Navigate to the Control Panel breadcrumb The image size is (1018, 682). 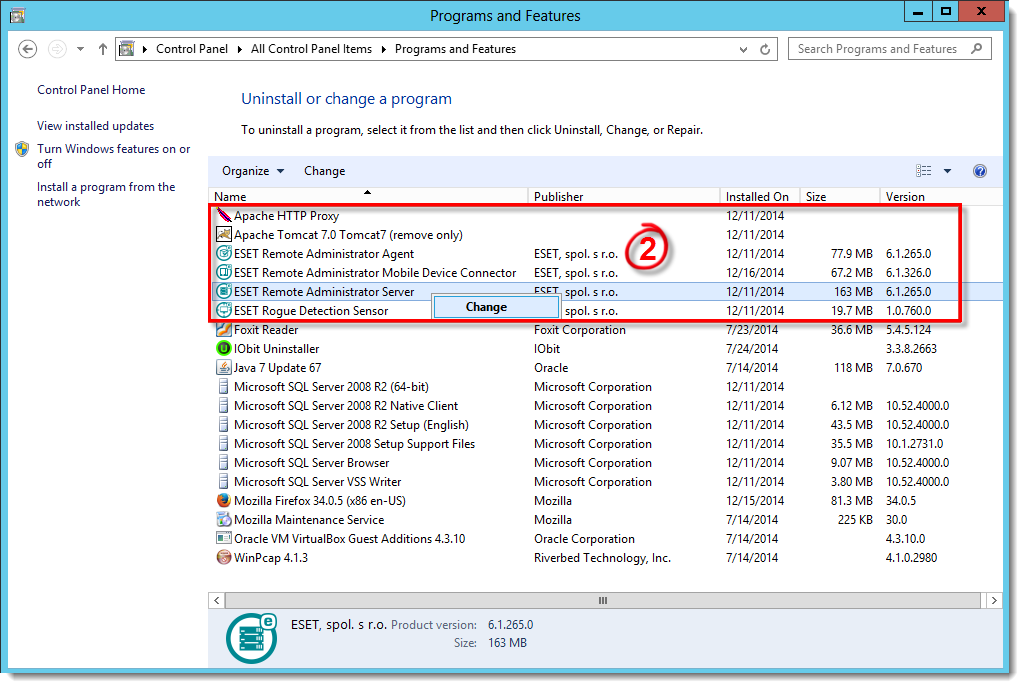tap(192, 49)
